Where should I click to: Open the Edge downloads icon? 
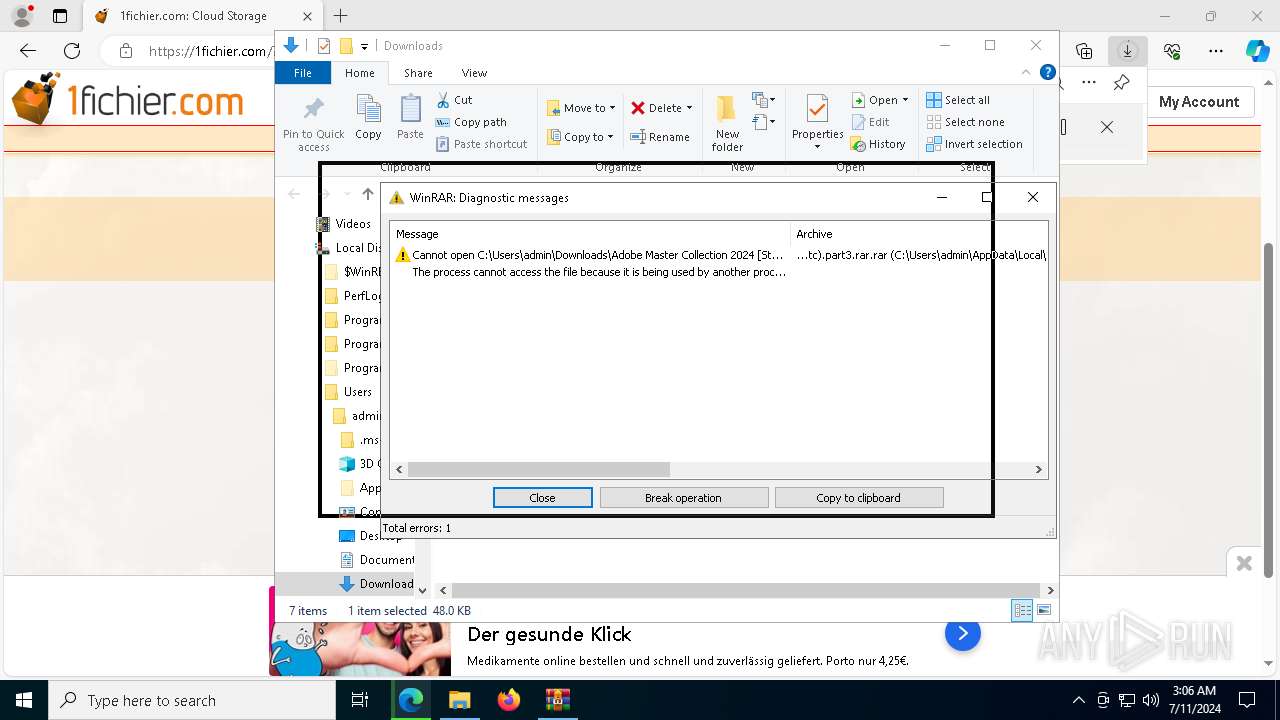[1127, 51]
